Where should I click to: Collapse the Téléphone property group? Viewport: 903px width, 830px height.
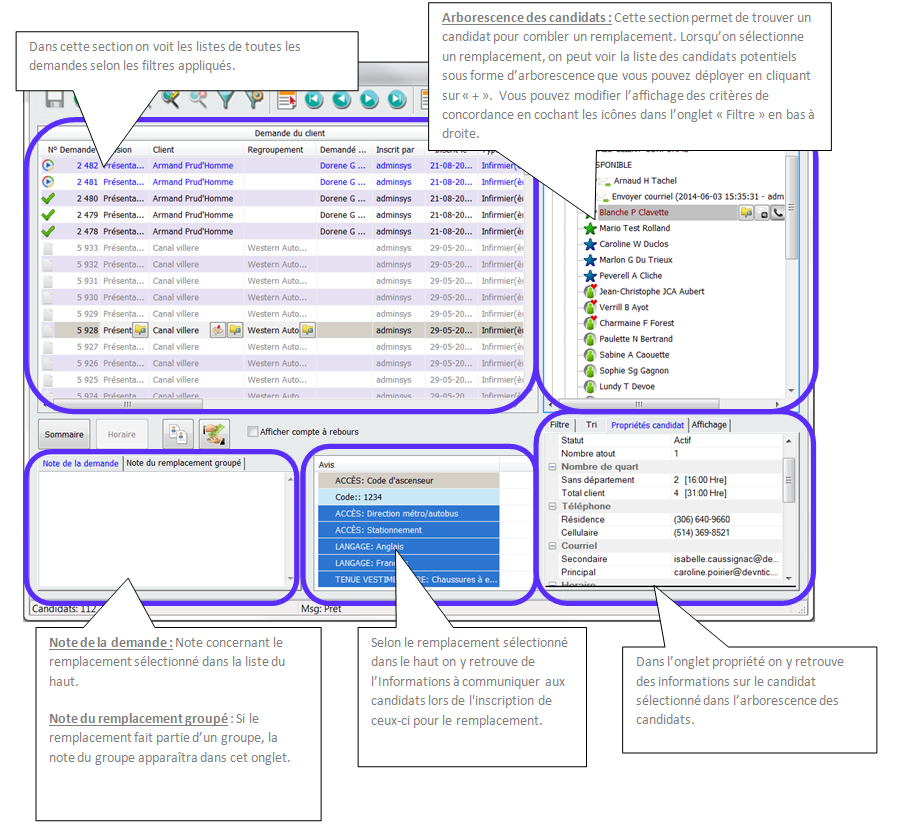pos(552,507)
